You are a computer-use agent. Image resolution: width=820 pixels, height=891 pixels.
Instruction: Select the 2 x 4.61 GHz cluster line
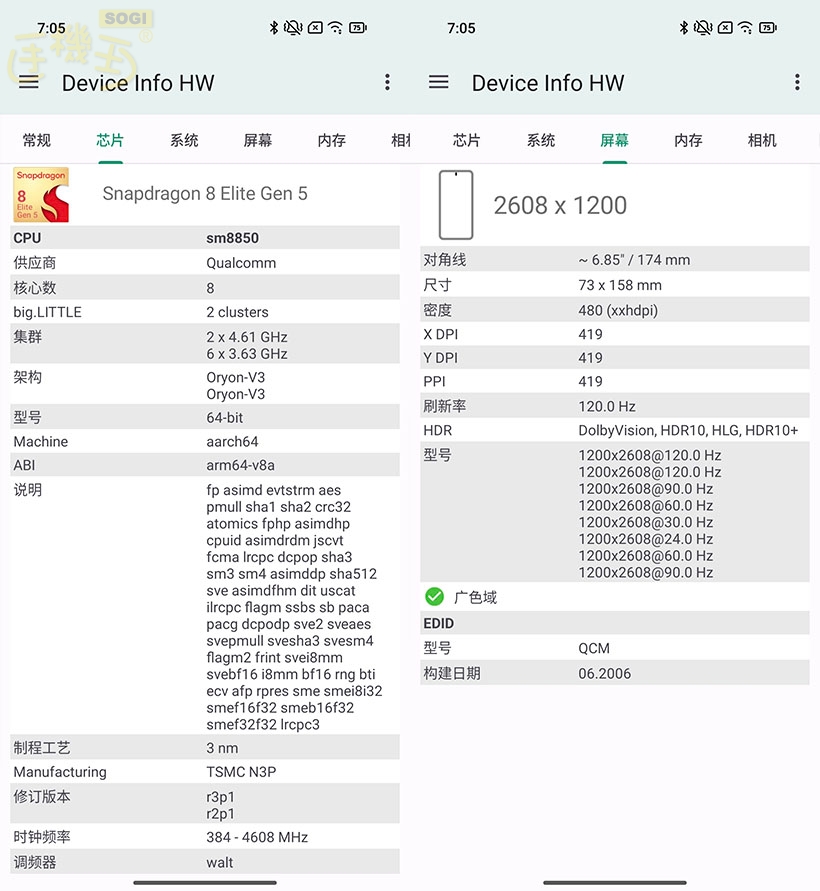pyautogui.click(x=247, y=337)
